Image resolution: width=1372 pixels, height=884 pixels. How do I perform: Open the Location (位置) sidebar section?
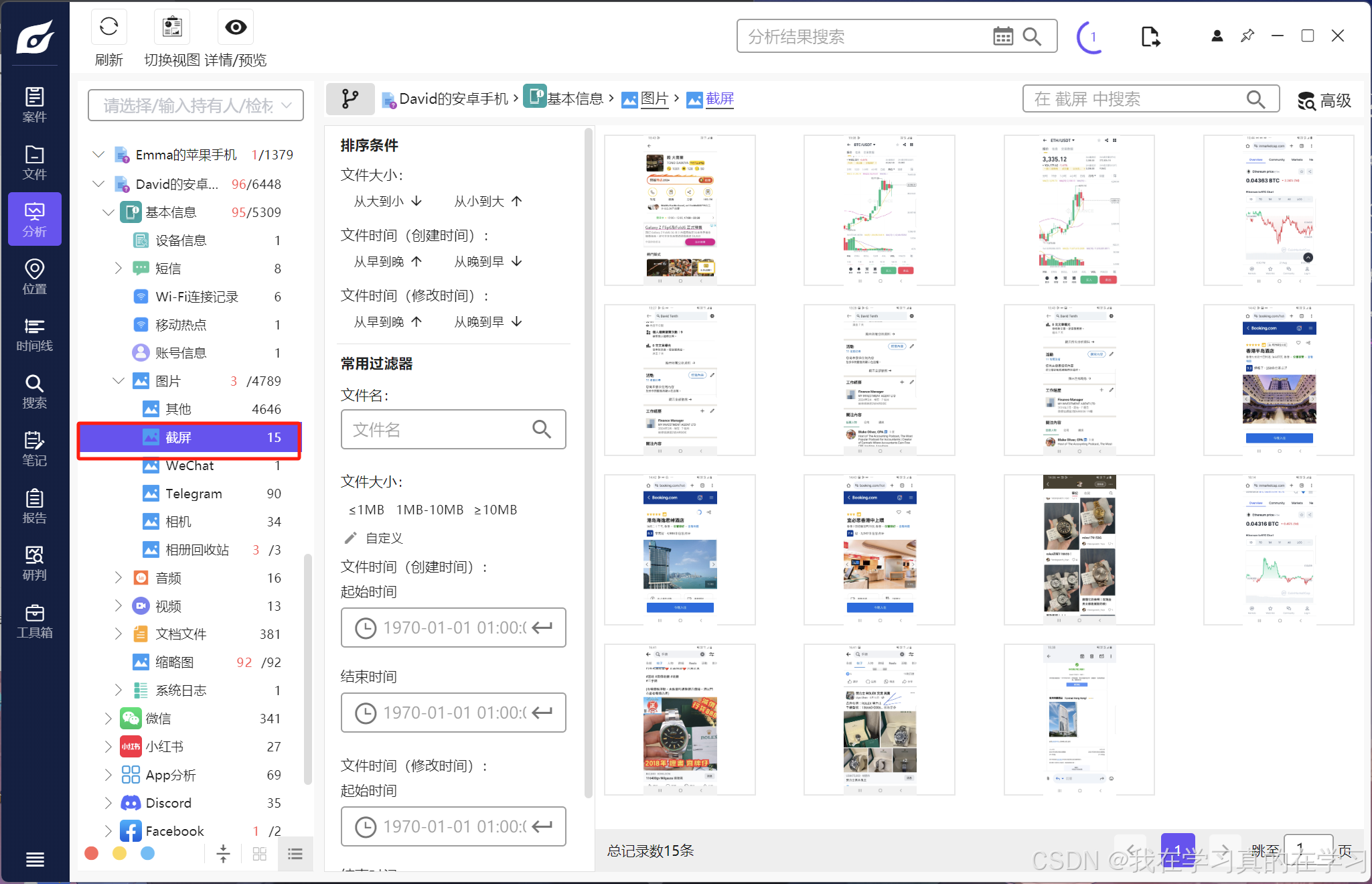(34, 277)
